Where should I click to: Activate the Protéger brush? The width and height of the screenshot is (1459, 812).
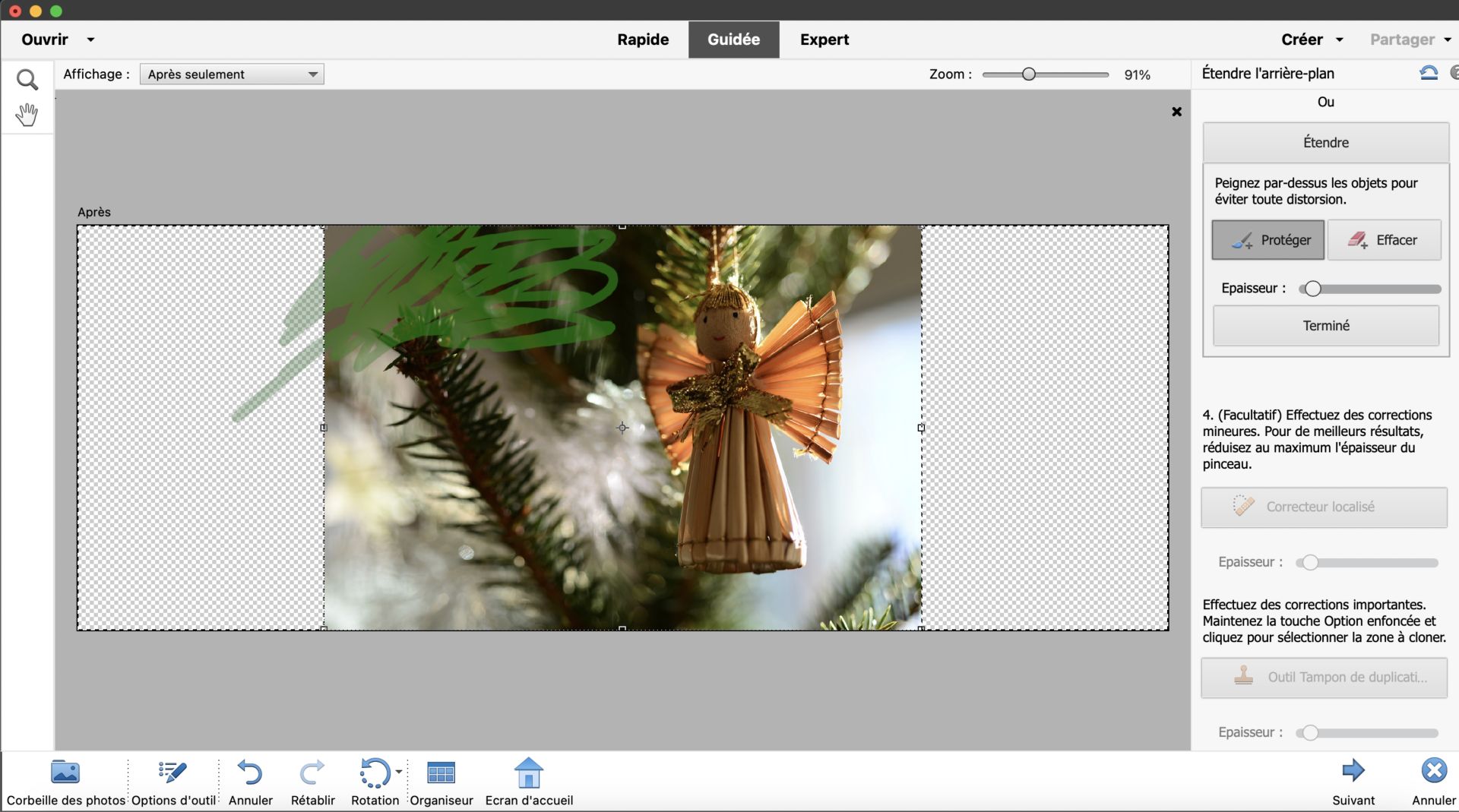[x=1268, y=240]
